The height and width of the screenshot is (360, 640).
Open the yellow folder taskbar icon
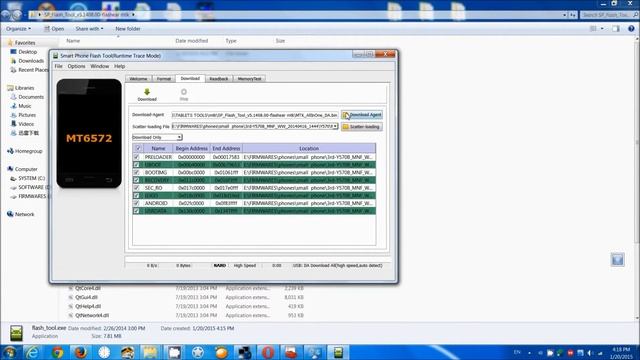tap(151, 352)
